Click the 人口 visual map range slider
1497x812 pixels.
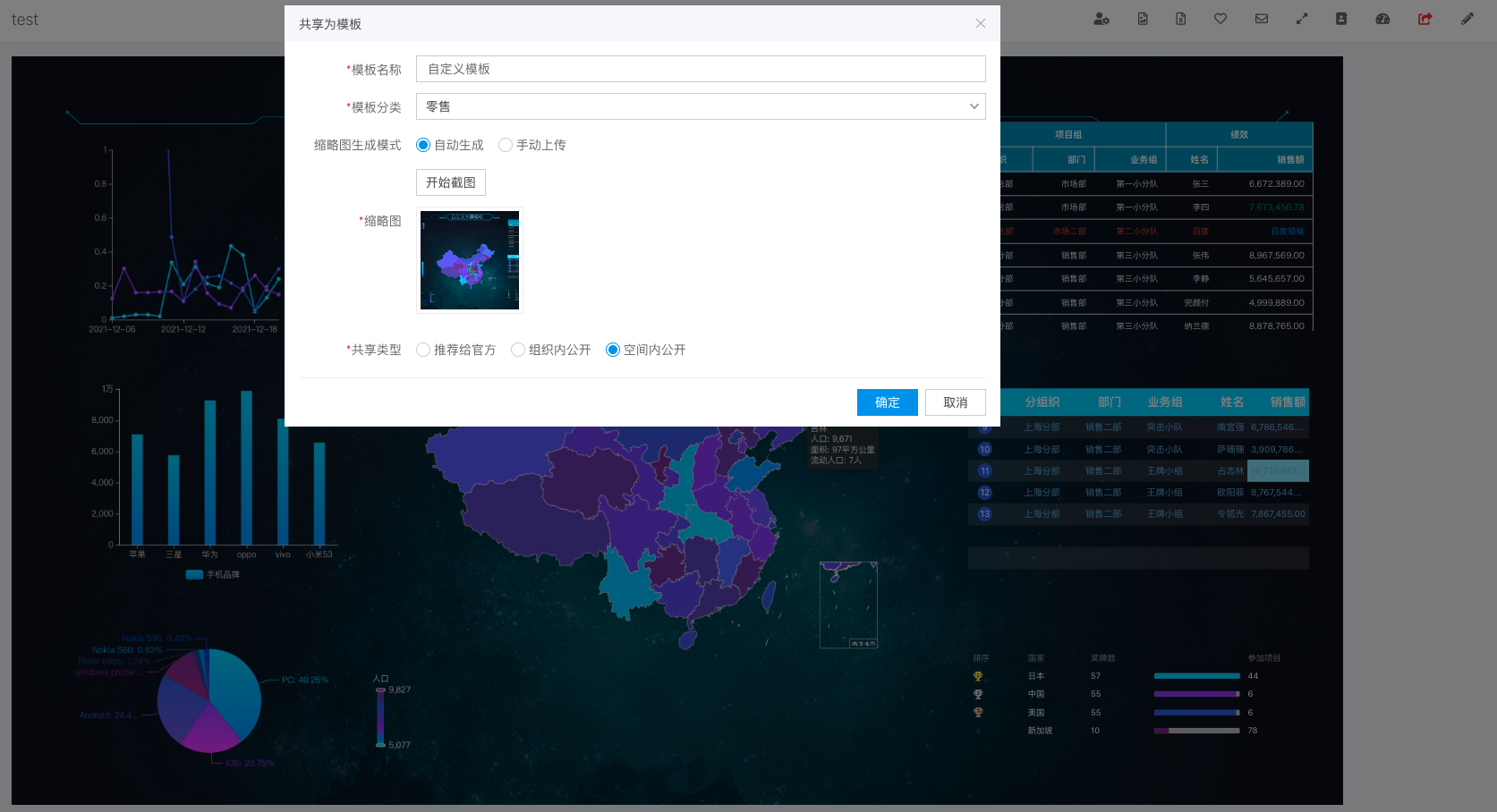click(x=380, y=717)
